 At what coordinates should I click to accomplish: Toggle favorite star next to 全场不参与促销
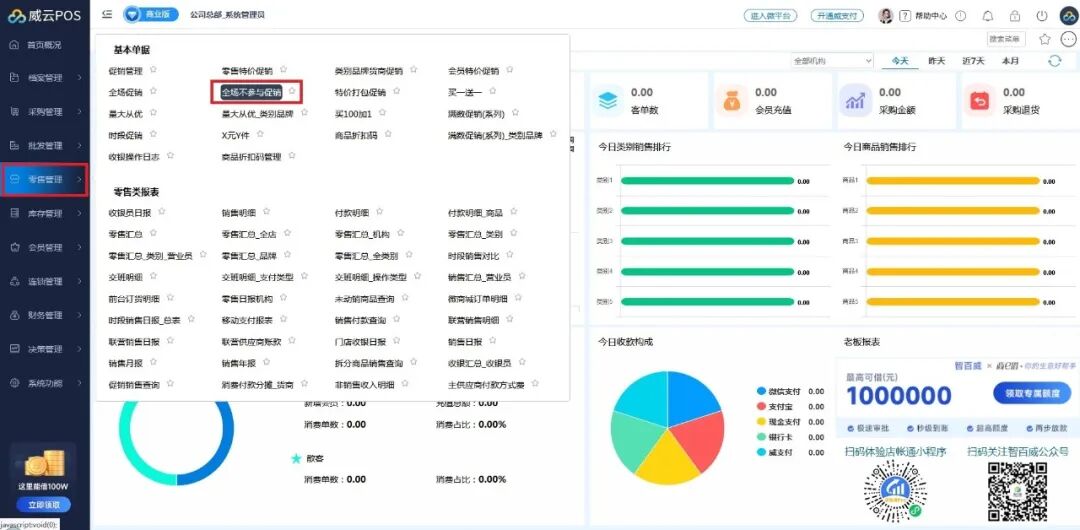(292, 91)
